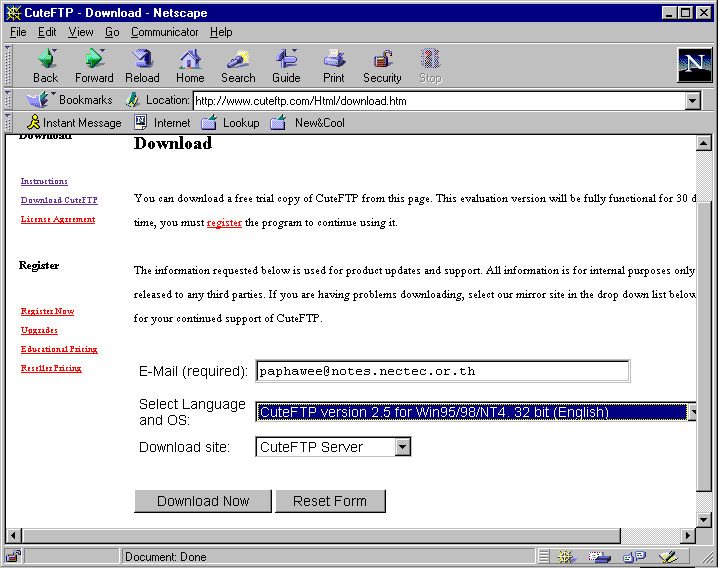The width and height of the screenshot is (718, 568).
Task: Open the License Agreement link
Action: [x=58, y=219]
